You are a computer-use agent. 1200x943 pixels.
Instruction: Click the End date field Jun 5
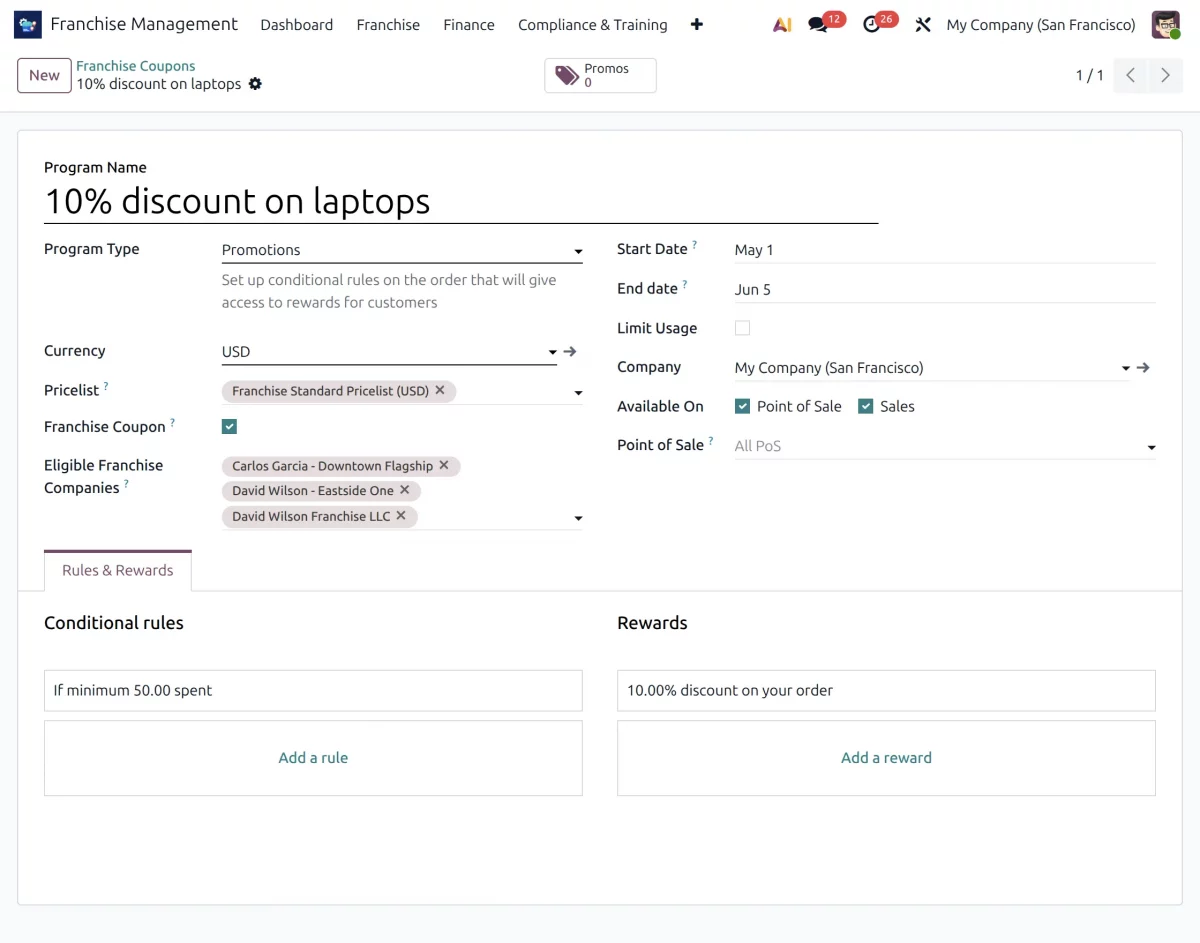pos(945,290)
